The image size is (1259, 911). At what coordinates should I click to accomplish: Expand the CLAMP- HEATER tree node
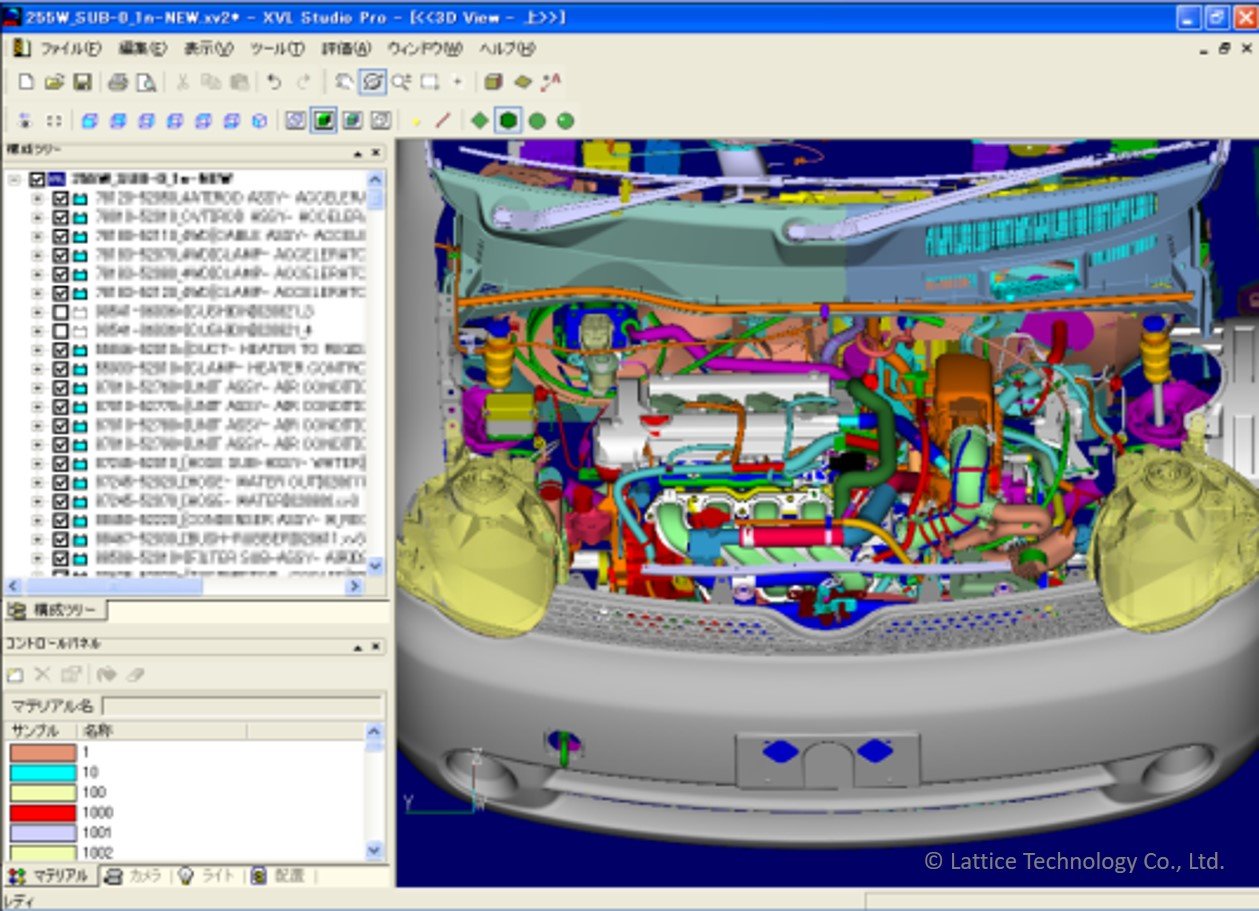coord(38,369)
